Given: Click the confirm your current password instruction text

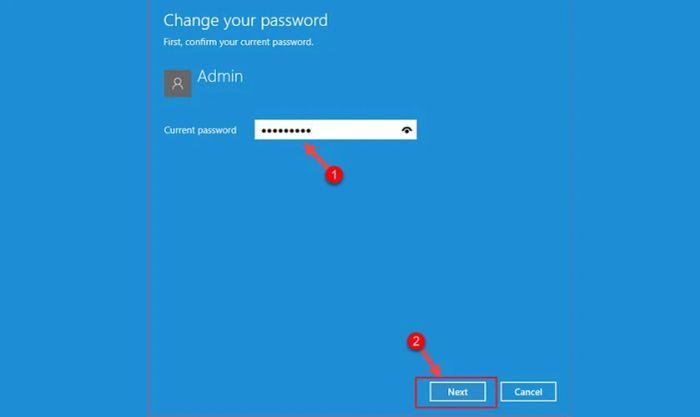Looking at the screenshot, I should 238,42.
